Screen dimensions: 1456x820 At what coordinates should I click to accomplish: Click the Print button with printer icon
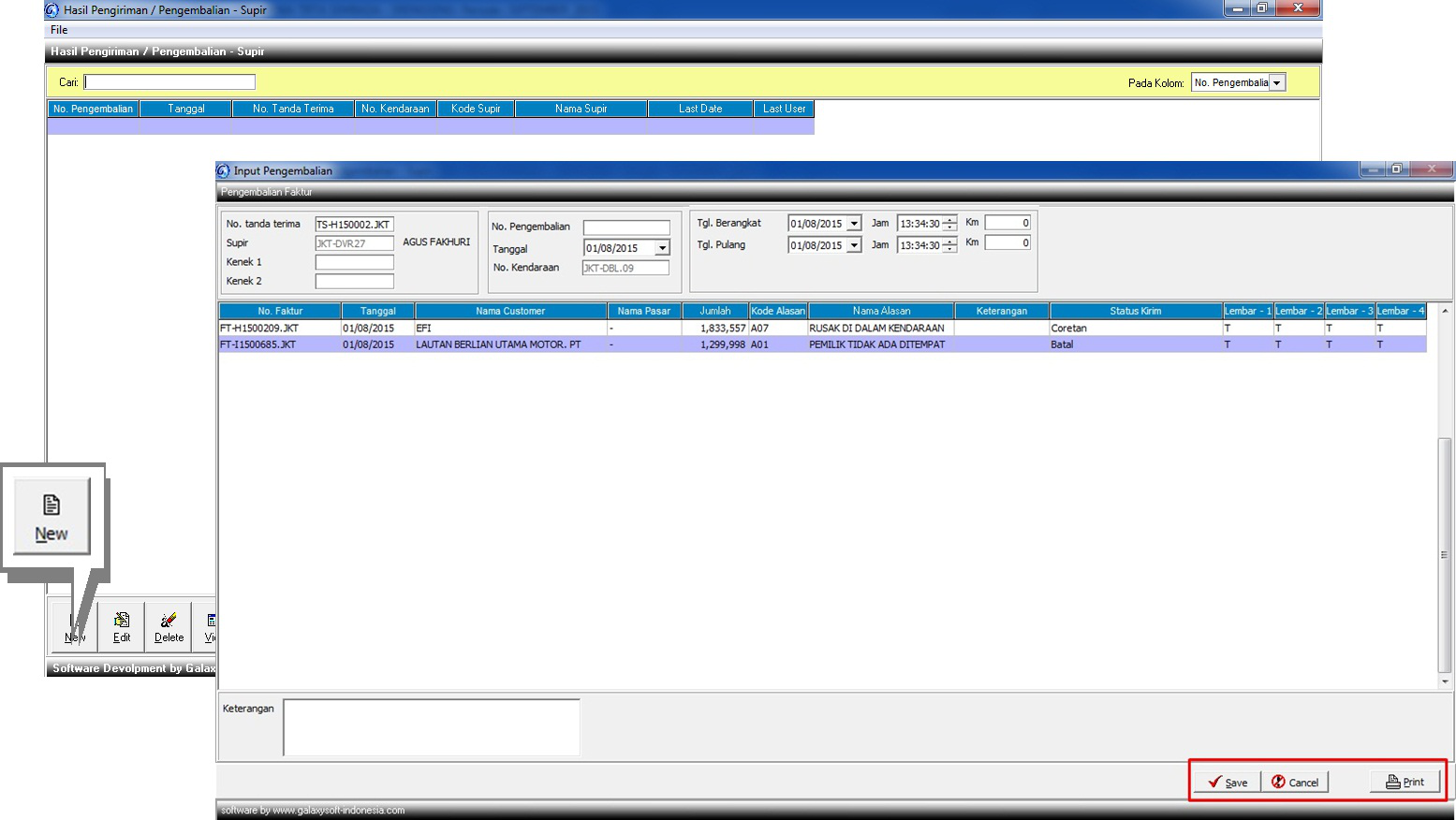click(1405, 782)
